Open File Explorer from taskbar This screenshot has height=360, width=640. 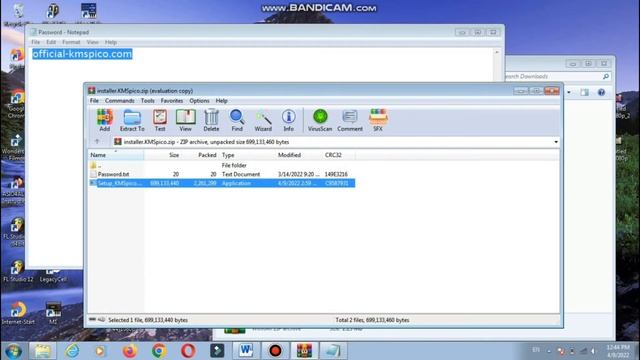(x=42, y=351)
